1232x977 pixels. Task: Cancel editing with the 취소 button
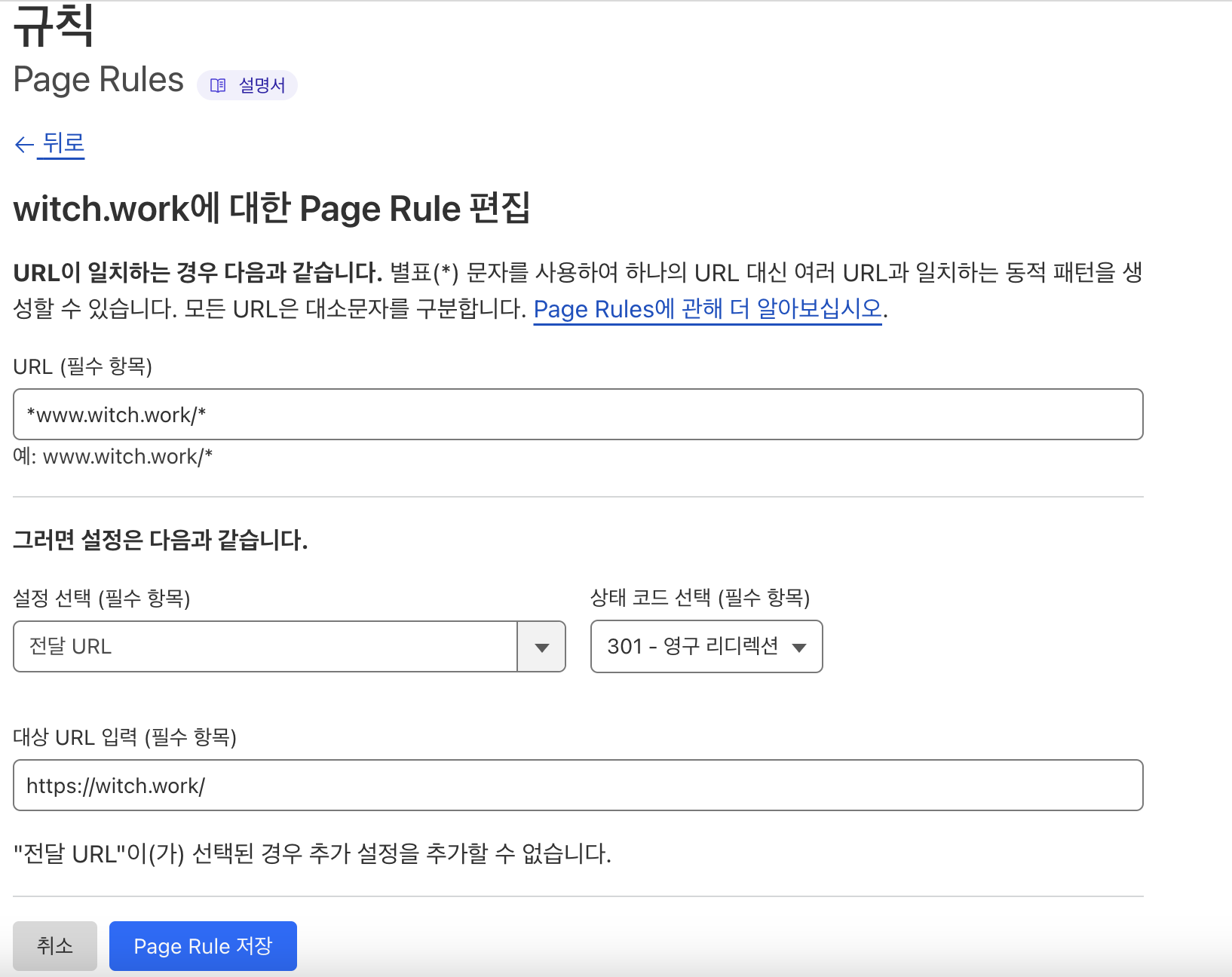point(54,945)
